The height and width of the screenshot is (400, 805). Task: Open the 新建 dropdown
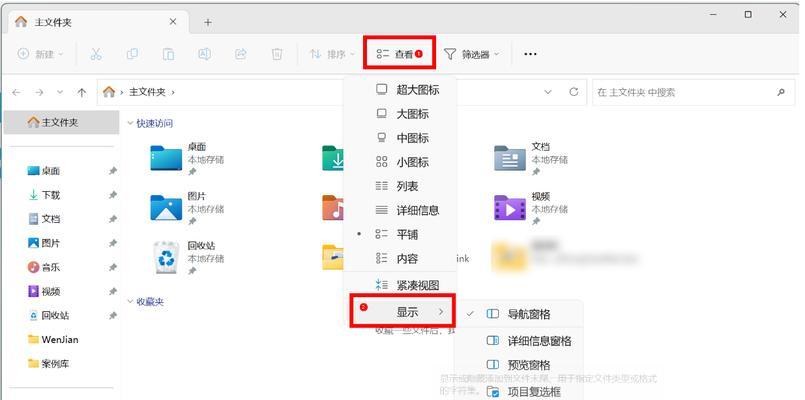(41, 54)
